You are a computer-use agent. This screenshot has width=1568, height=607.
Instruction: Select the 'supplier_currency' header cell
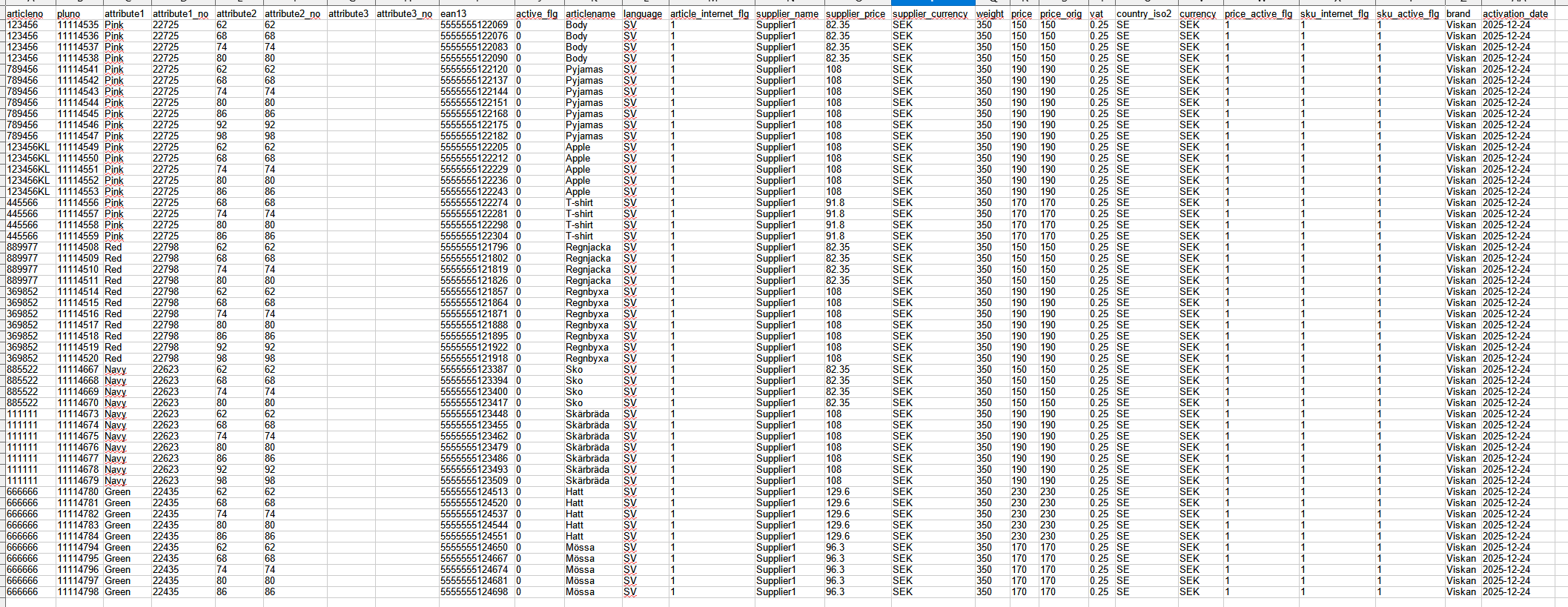930,14
